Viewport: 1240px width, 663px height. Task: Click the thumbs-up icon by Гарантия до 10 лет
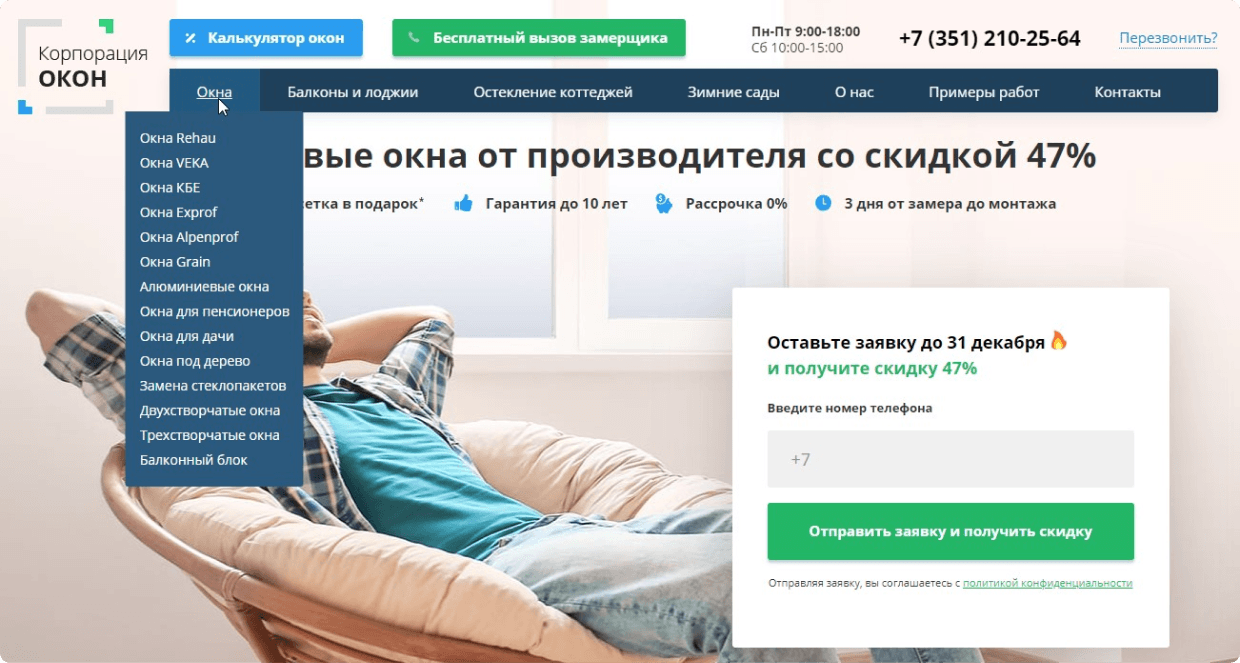click(x=463, y=203)
